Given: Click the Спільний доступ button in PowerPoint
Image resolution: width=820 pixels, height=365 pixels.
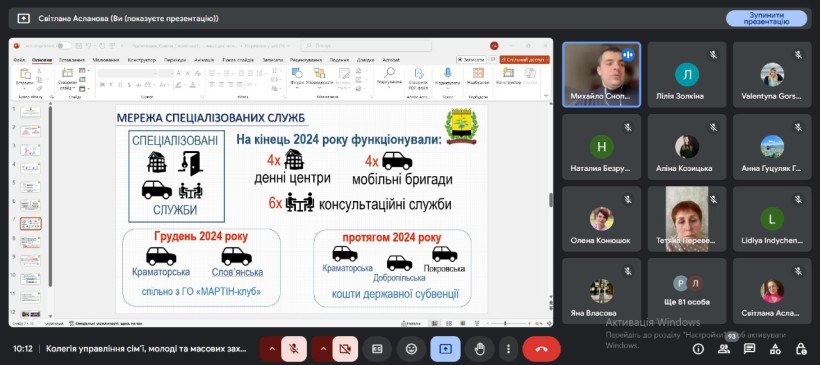Looking at the screenshot, I should [x=525, y=60].
